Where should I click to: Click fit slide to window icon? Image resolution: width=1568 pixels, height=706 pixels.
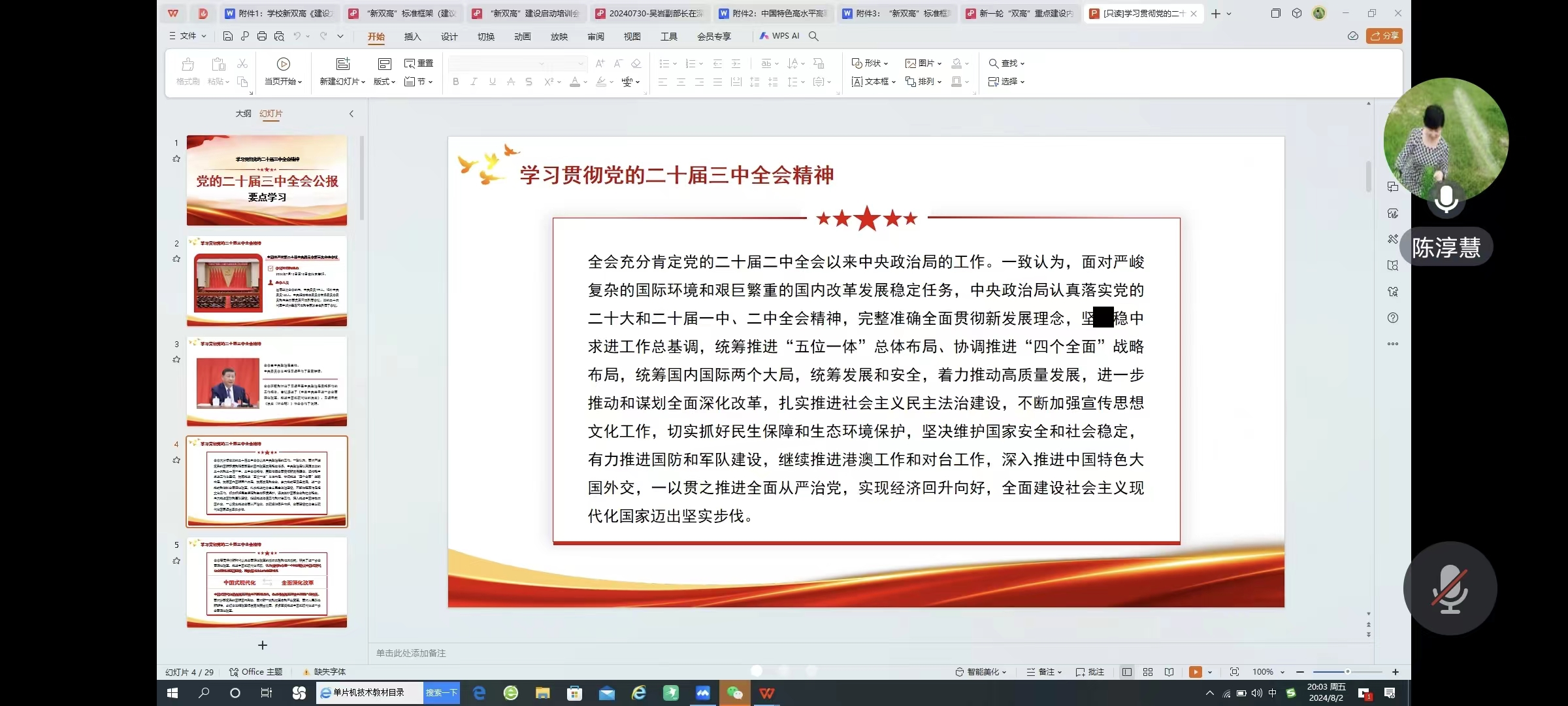(x=1234, y=672)
